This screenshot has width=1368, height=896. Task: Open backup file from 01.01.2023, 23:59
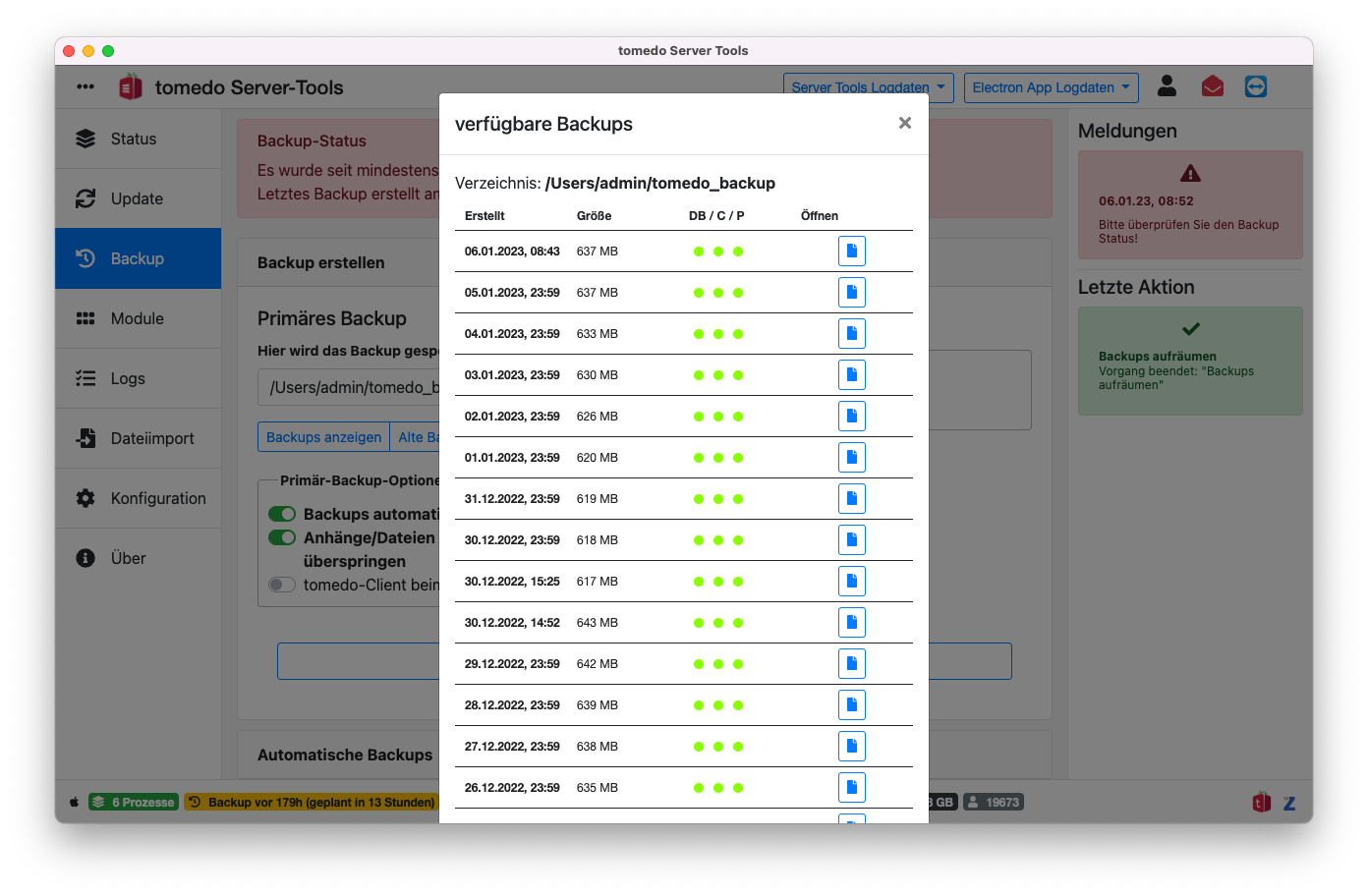[x=851, y=458]
